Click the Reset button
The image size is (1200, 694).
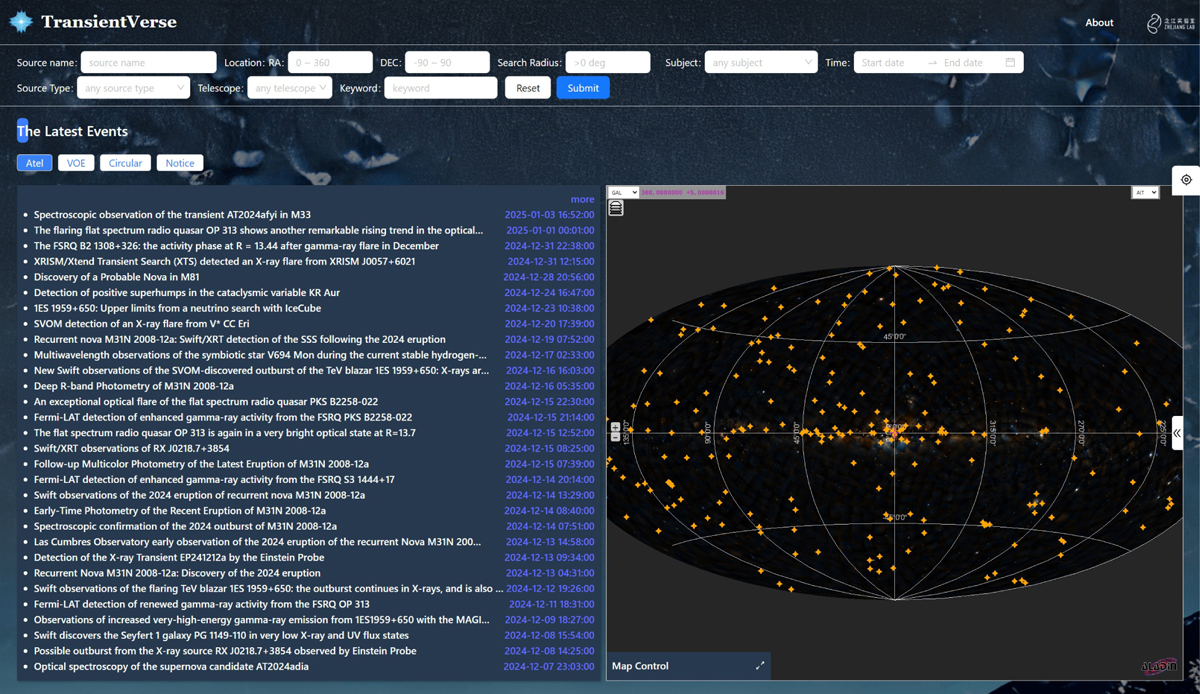coord(528,89)
